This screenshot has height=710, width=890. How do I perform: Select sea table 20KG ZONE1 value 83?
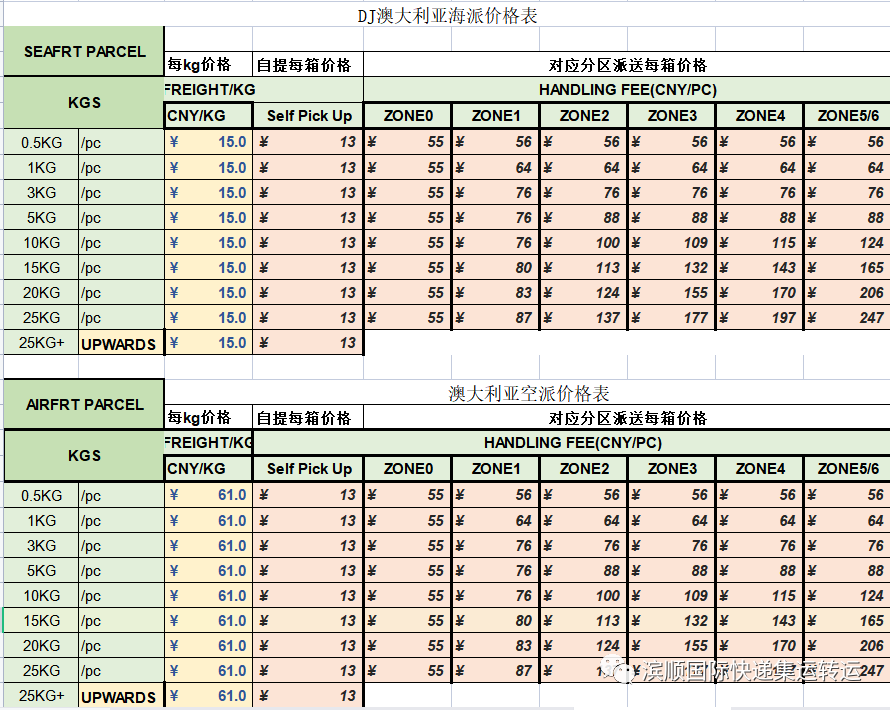[496, 292]
